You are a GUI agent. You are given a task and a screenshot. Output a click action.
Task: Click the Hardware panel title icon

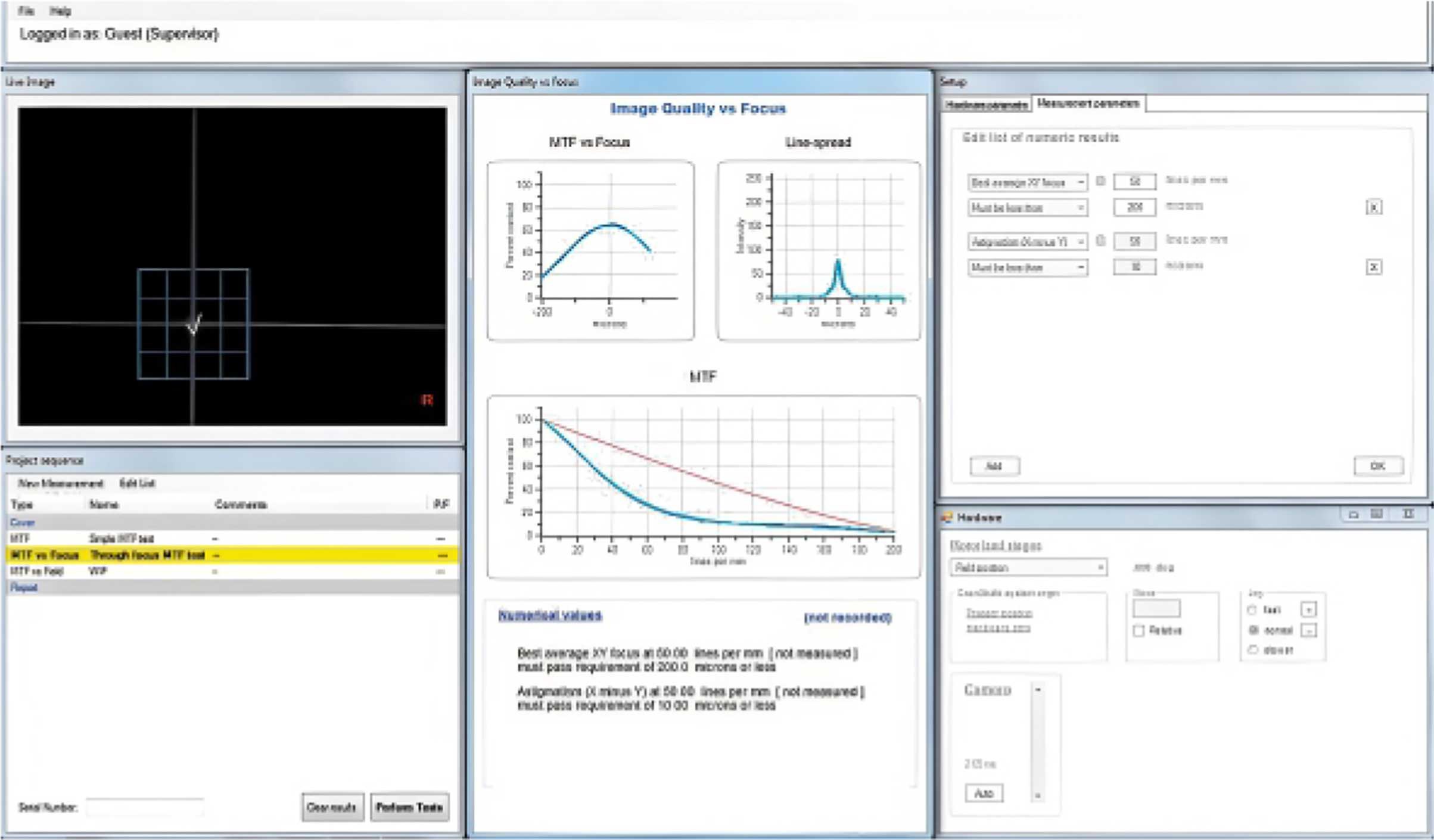tap(947, 518)
